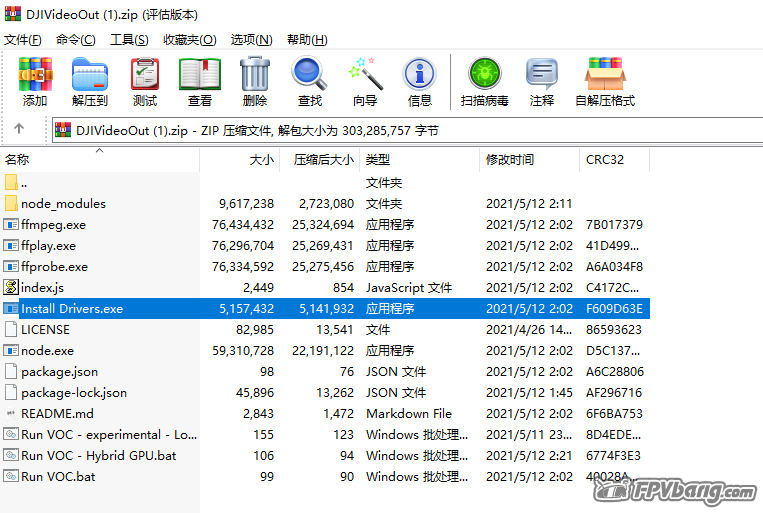Go up one level with arrow button
The height and width of the screenshot is (513, 763).
[x=19, y=128]
